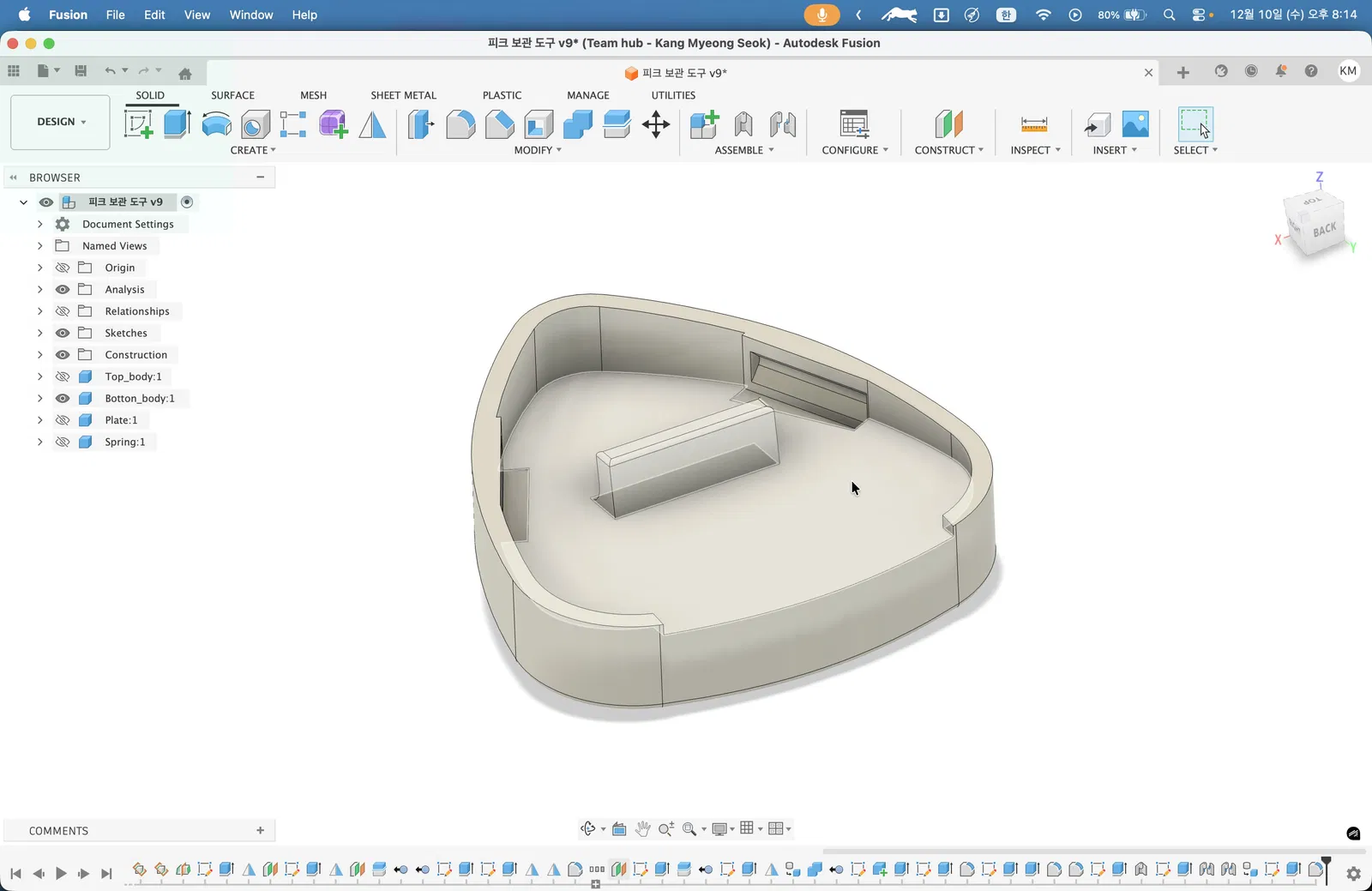Select the Create Sketch tool

[138, 124]
